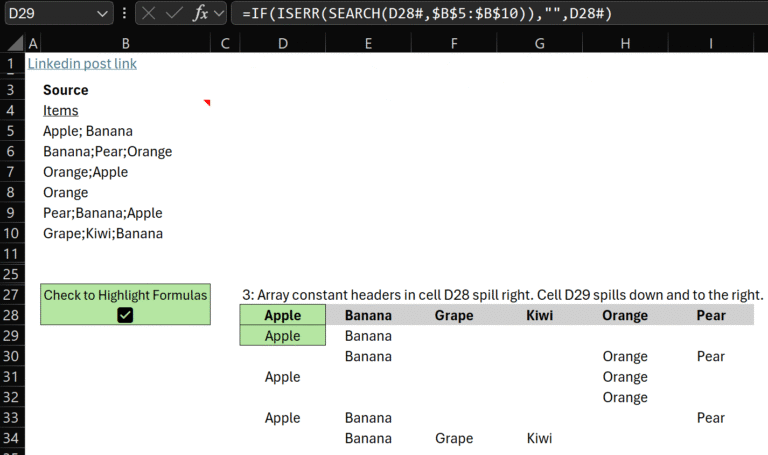Click the three-dot handle beside Name Box

pyautogui.click(x=123, y=13)
